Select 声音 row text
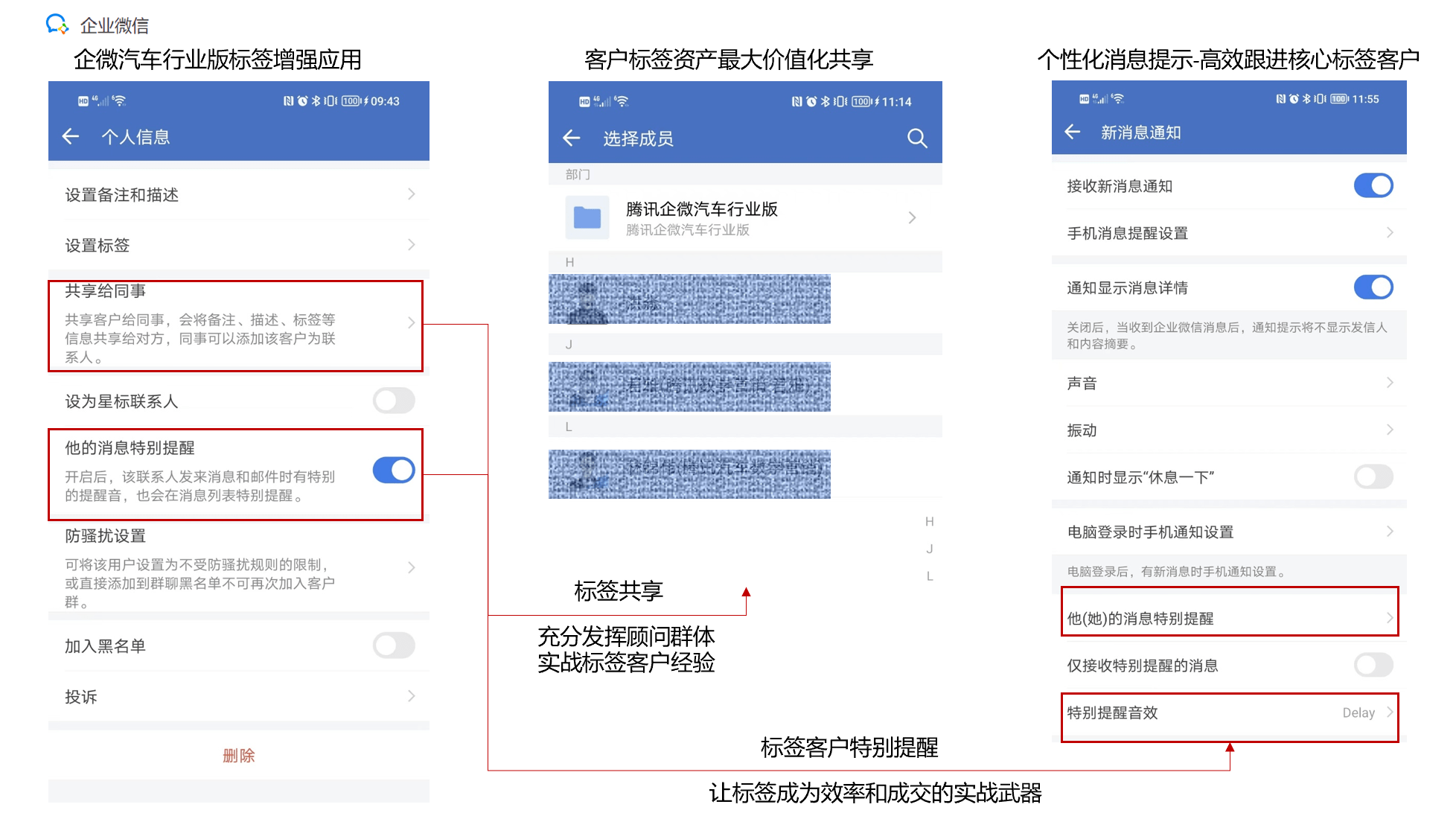The height and width of the screenshot is (816, 1456). click(x=1082, y=383)
